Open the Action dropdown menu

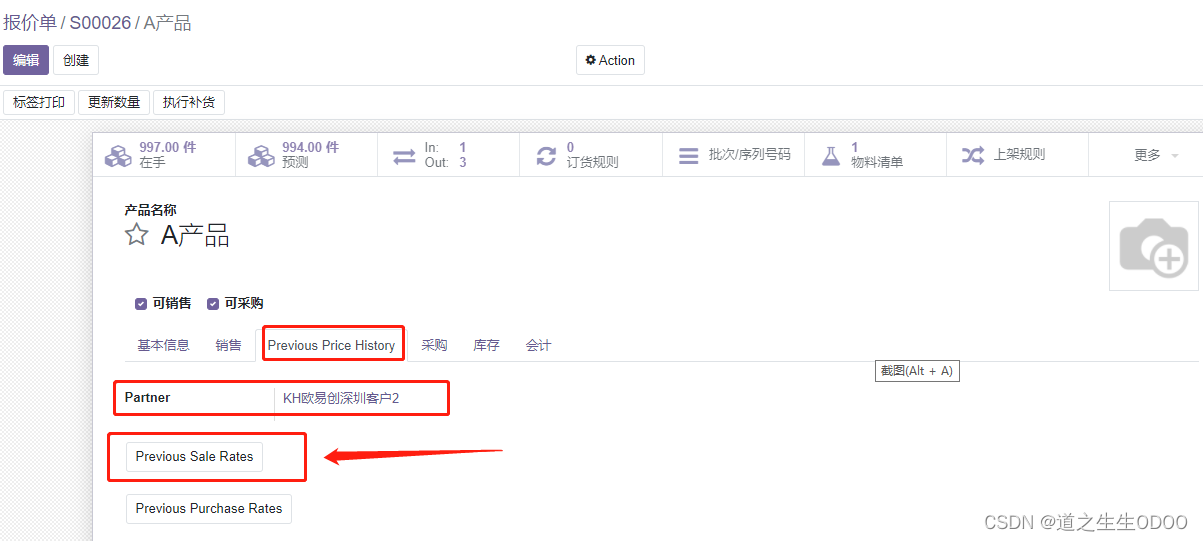tap(610, 60)
